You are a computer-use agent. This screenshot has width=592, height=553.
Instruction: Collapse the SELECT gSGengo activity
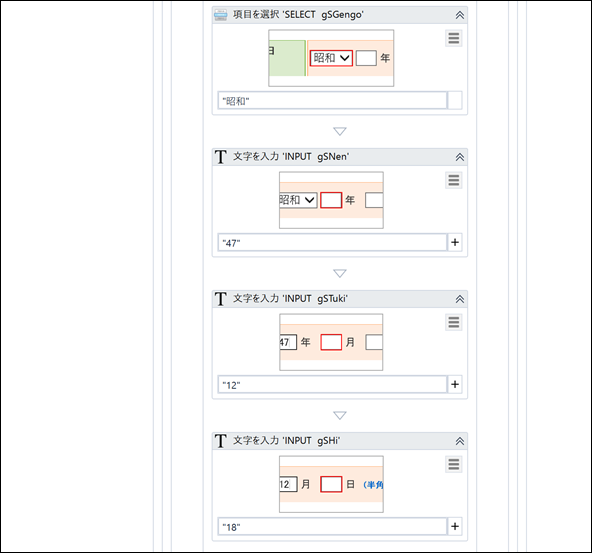pos(459,15)
